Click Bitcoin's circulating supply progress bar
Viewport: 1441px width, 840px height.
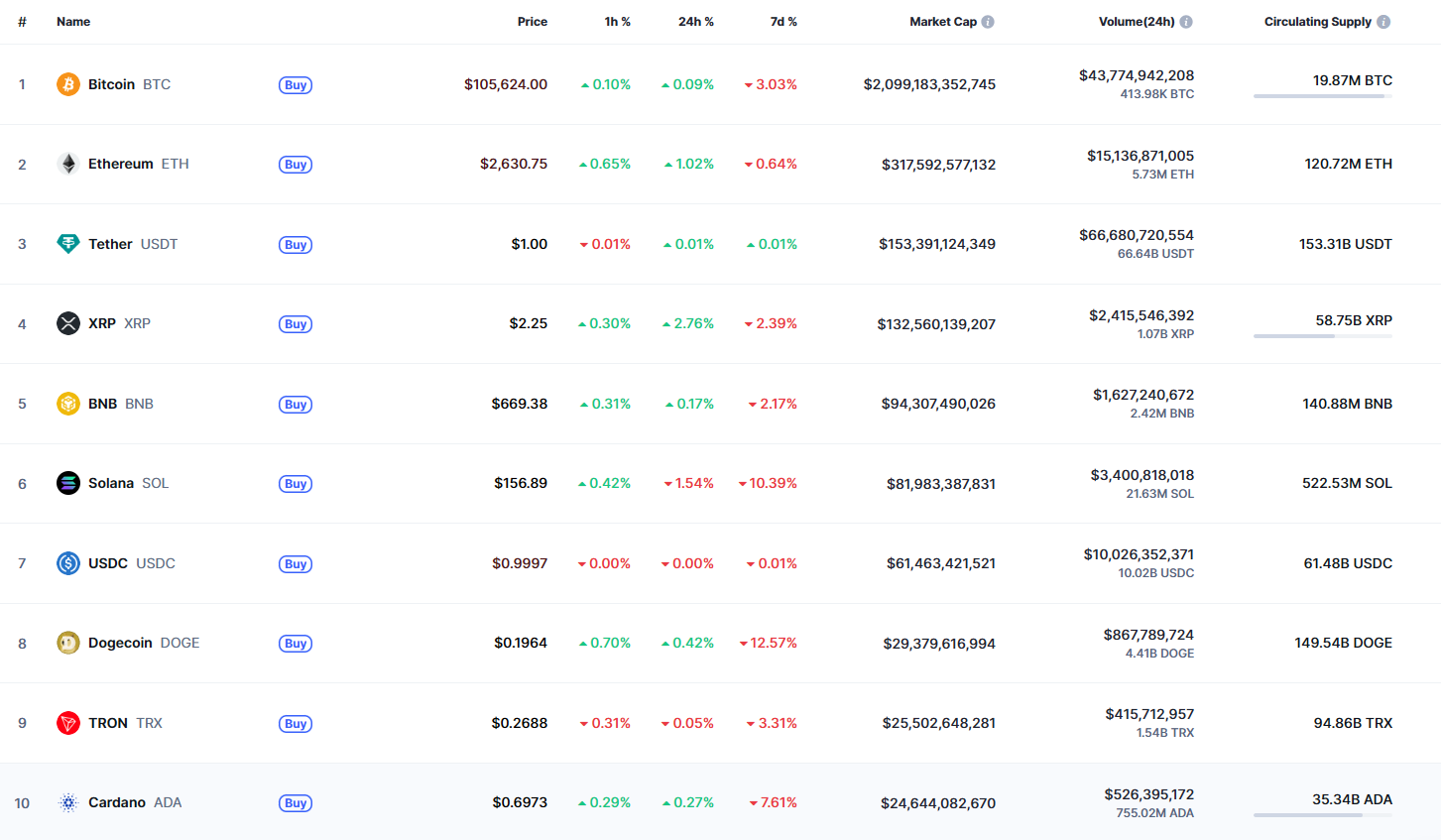[1323, 96]
